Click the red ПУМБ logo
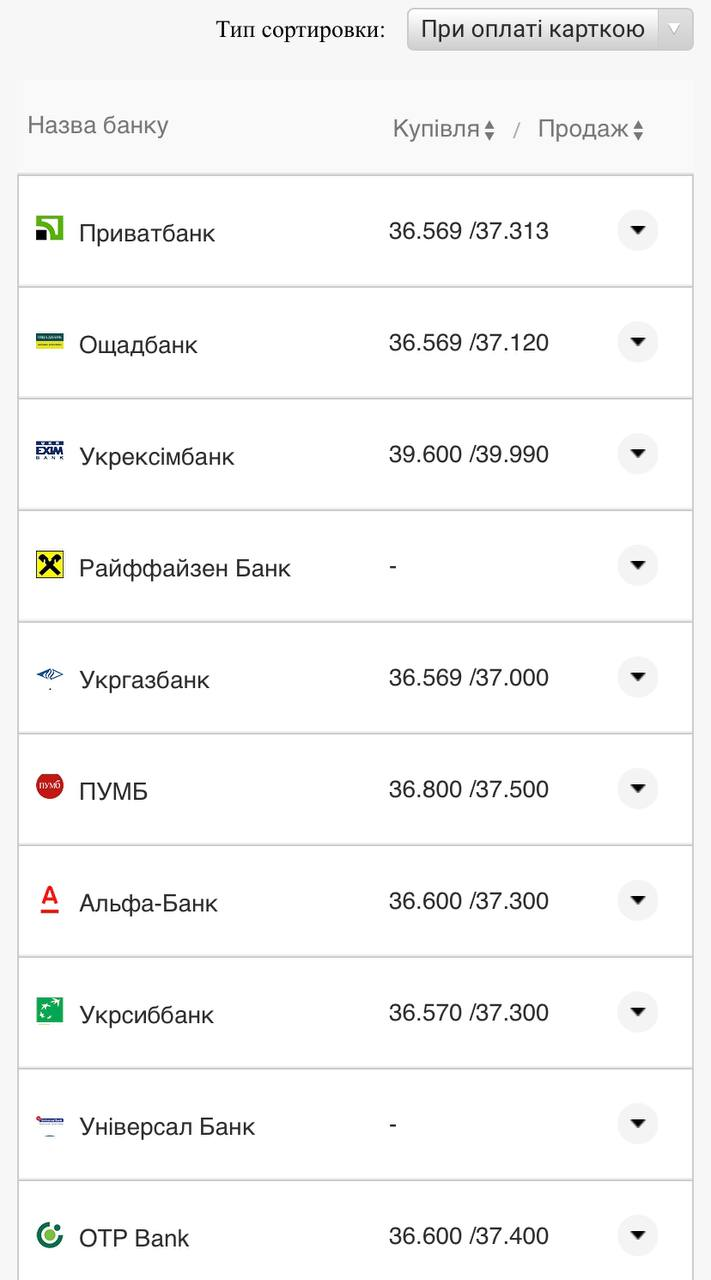 (49, 787)
